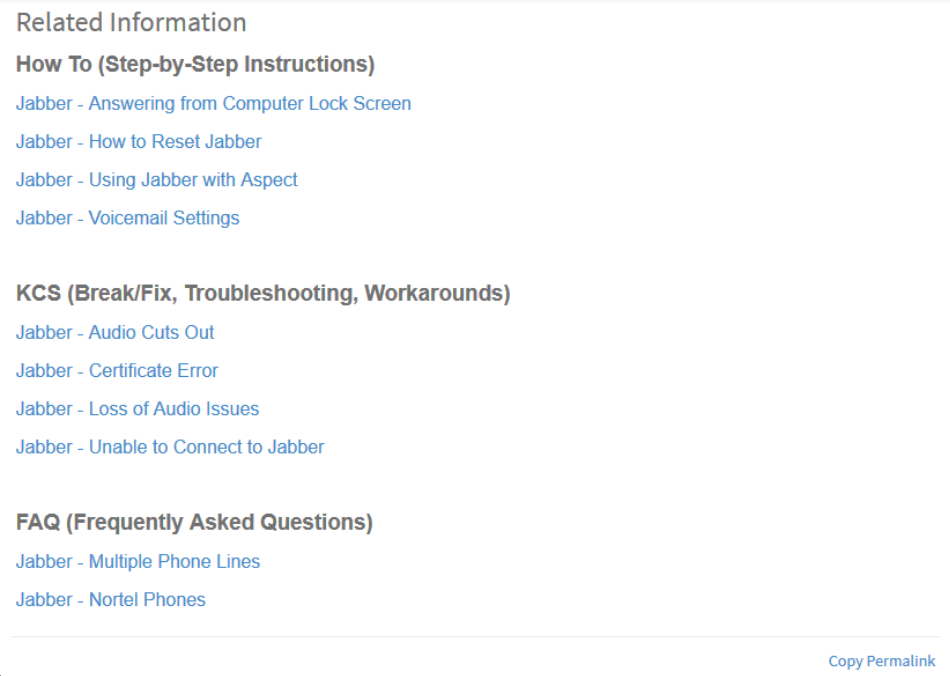Open the Jabber Answering from Computer Lock Screen article
The height and width of the screenshot is (676, 950).
click(x=213, y=103)
